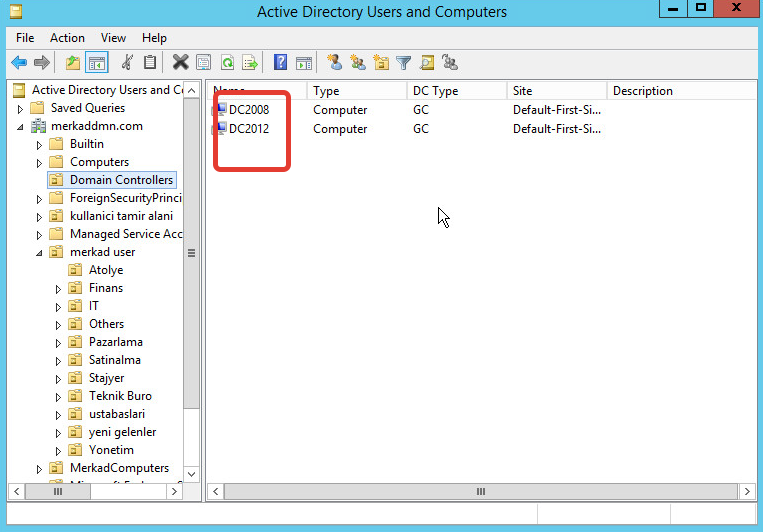This screenshot has height=532, width=763.
Task: Click the Export List icon
Action: click(x=250, y=63)
